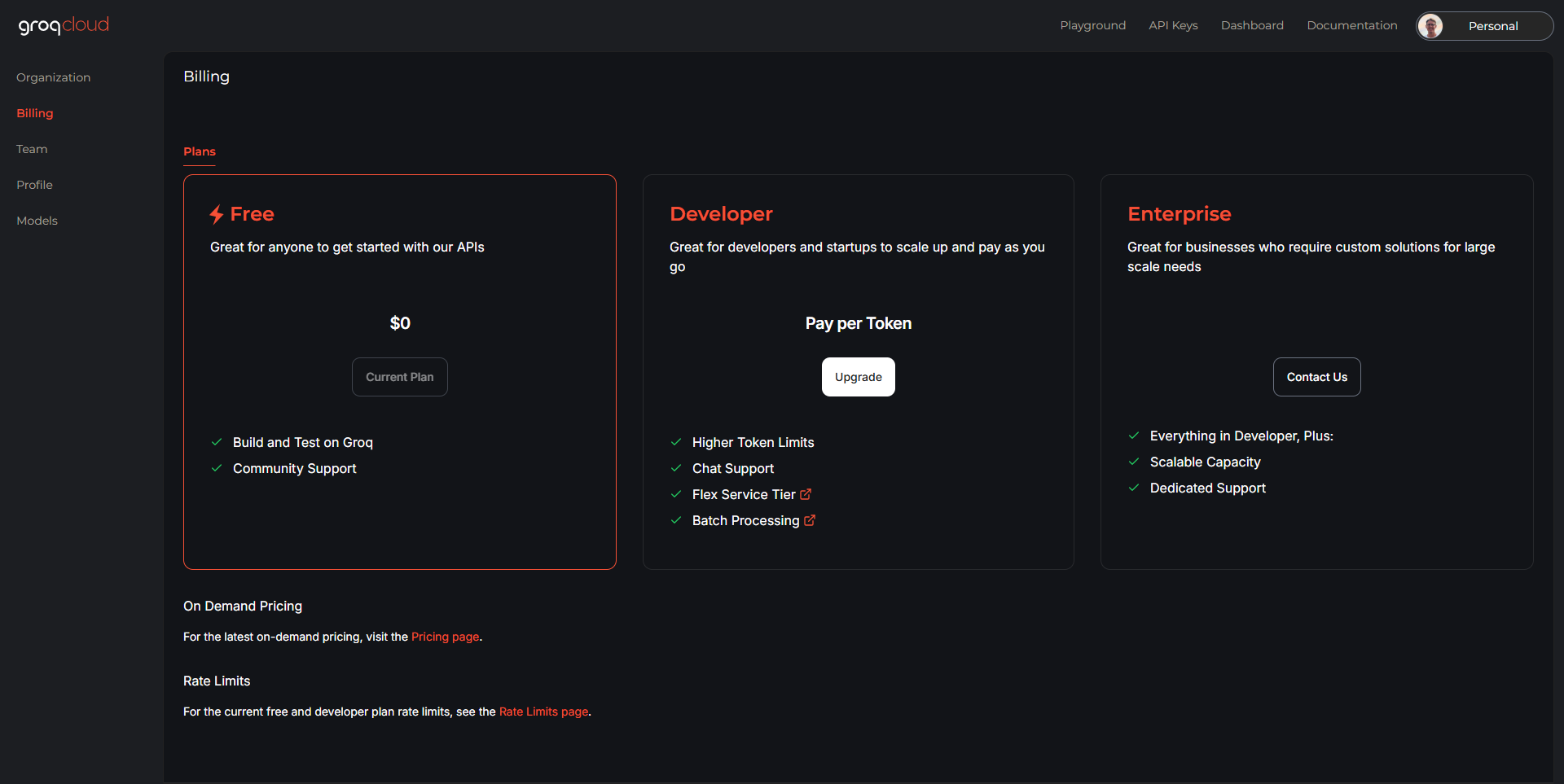Navigate to Dashboard
1564x784 pixels.
[1252, 25]
